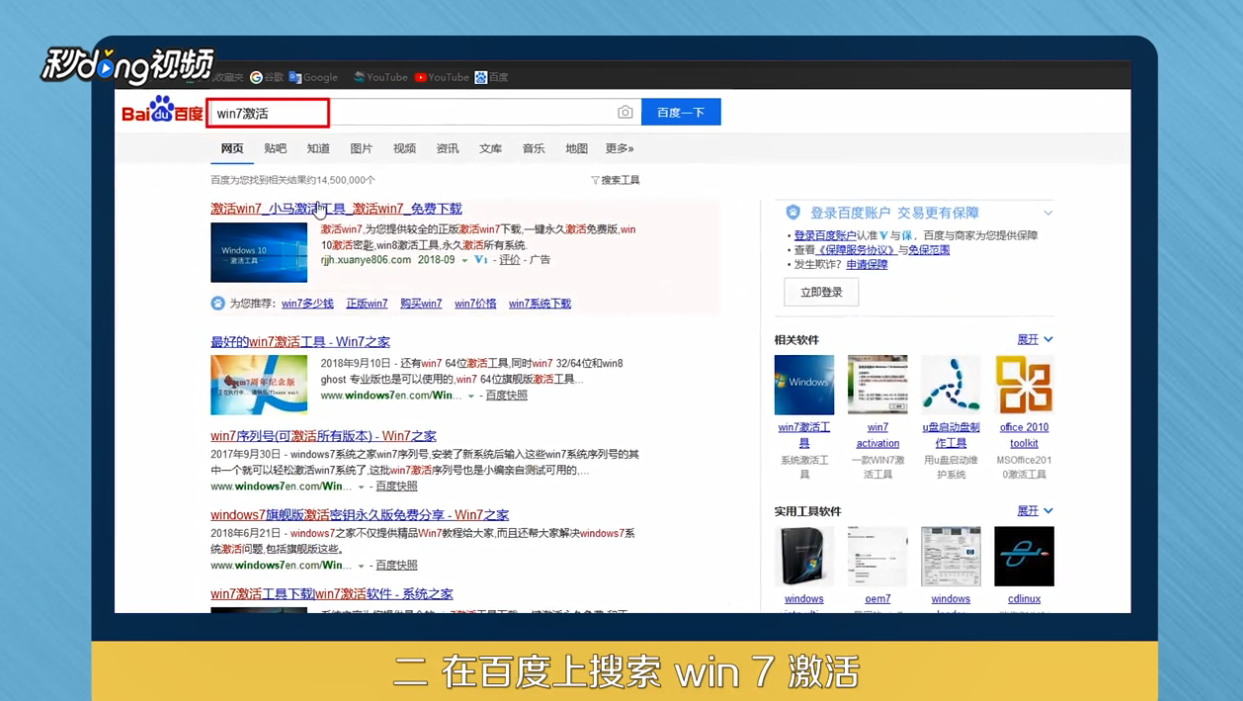Open the second YouTube bookmark with red icon

[x=442, y=77]
